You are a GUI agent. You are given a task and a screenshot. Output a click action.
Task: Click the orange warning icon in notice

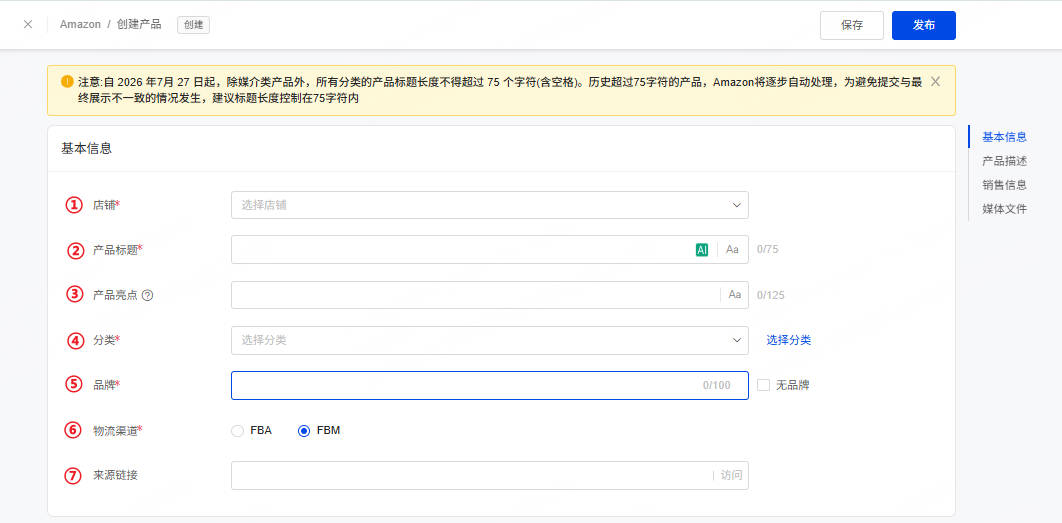tap(67, 82)
